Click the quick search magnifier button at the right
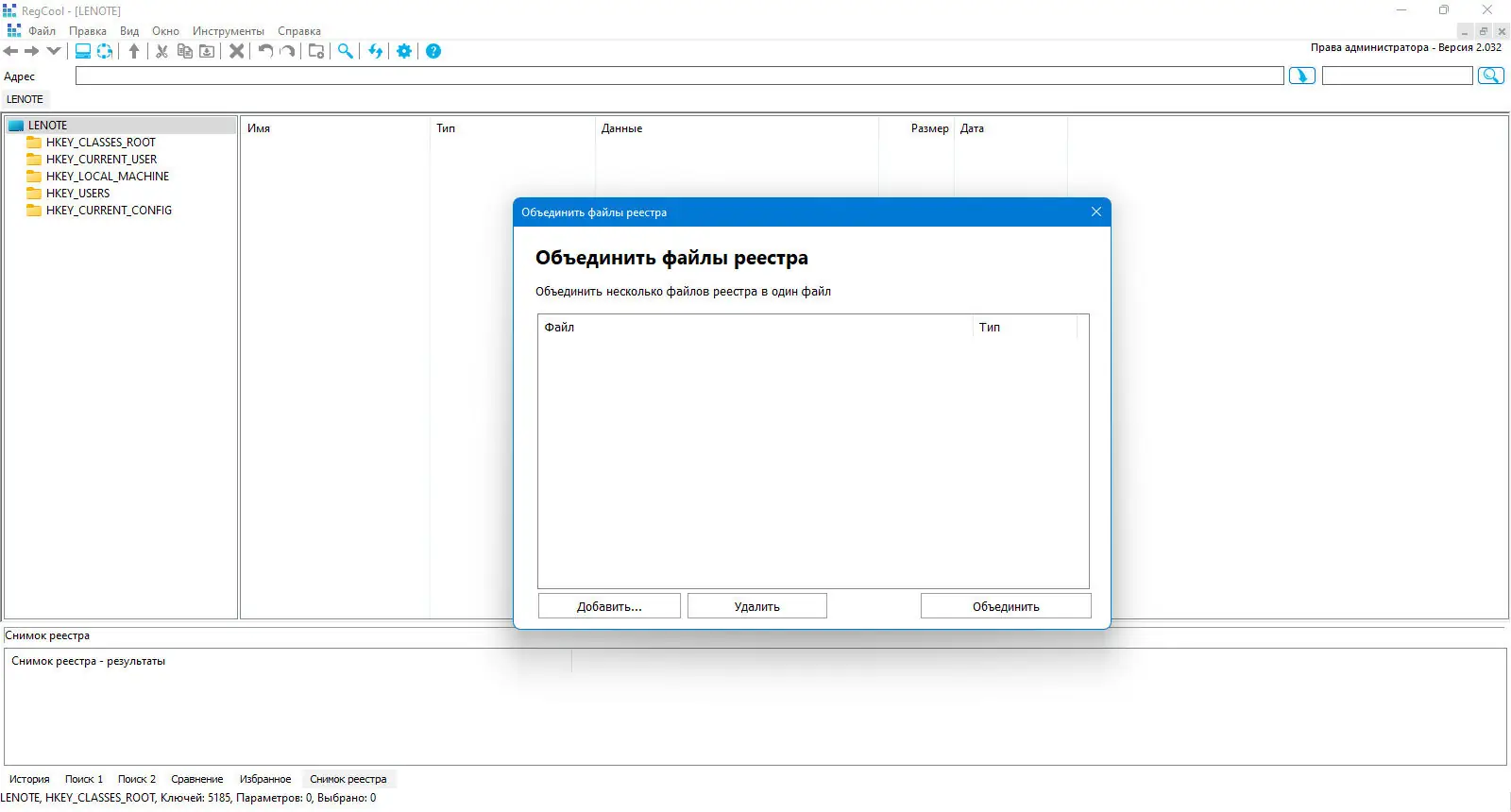 pyautogui.click(x=1491, y=76)
